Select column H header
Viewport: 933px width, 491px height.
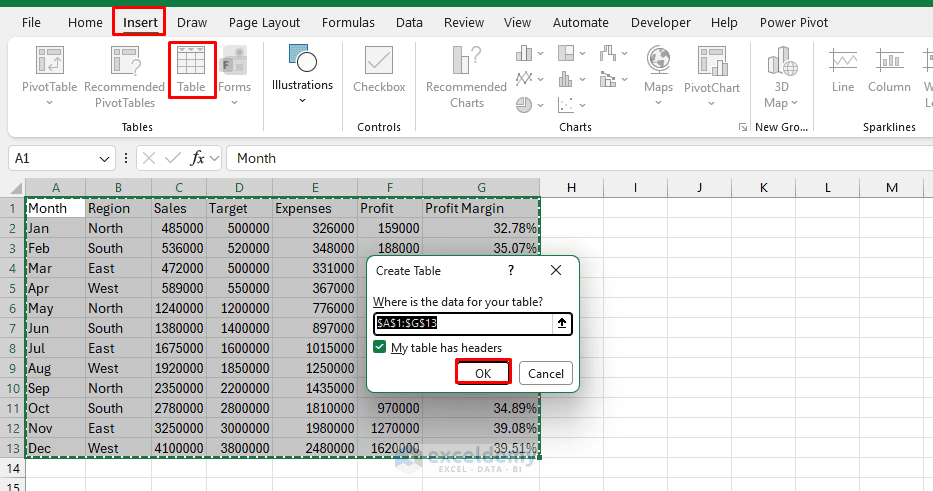click(571, 188)
